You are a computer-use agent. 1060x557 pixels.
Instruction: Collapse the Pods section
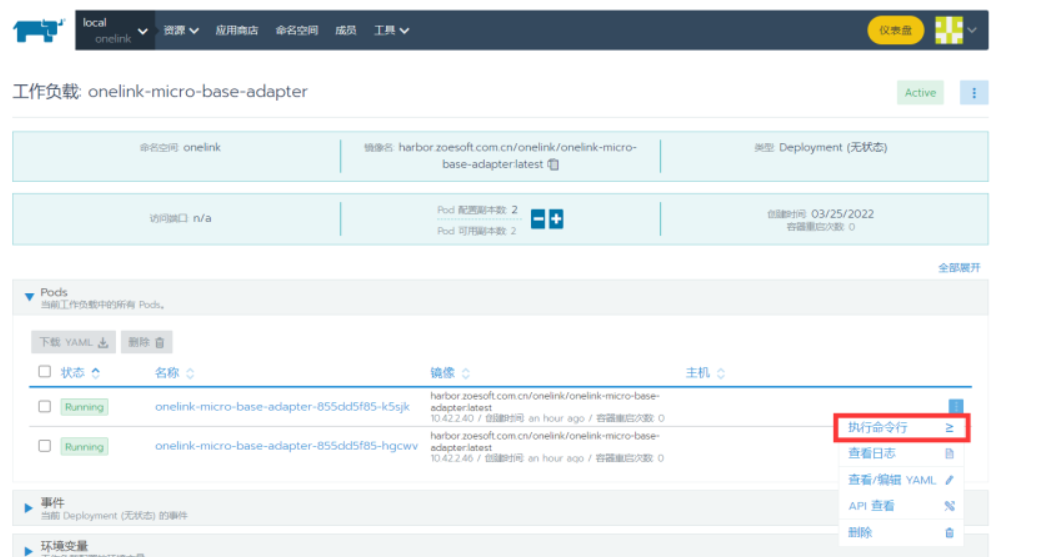pyautogui.click(x=29, y=297)
